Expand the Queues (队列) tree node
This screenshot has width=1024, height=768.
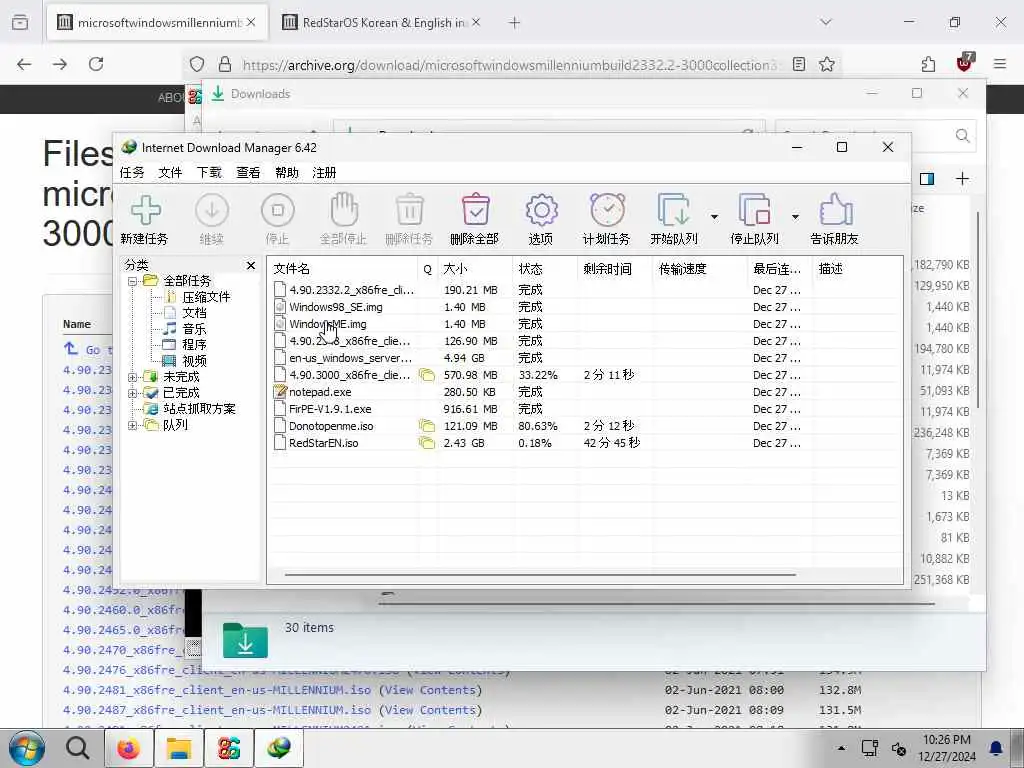pyautogui.click(x=133, y=425)
